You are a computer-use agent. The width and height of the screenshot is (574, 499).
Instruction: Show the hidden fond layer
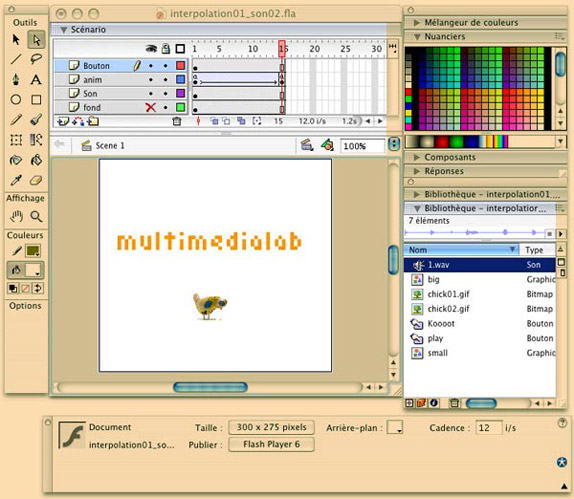tap(150, 107)
